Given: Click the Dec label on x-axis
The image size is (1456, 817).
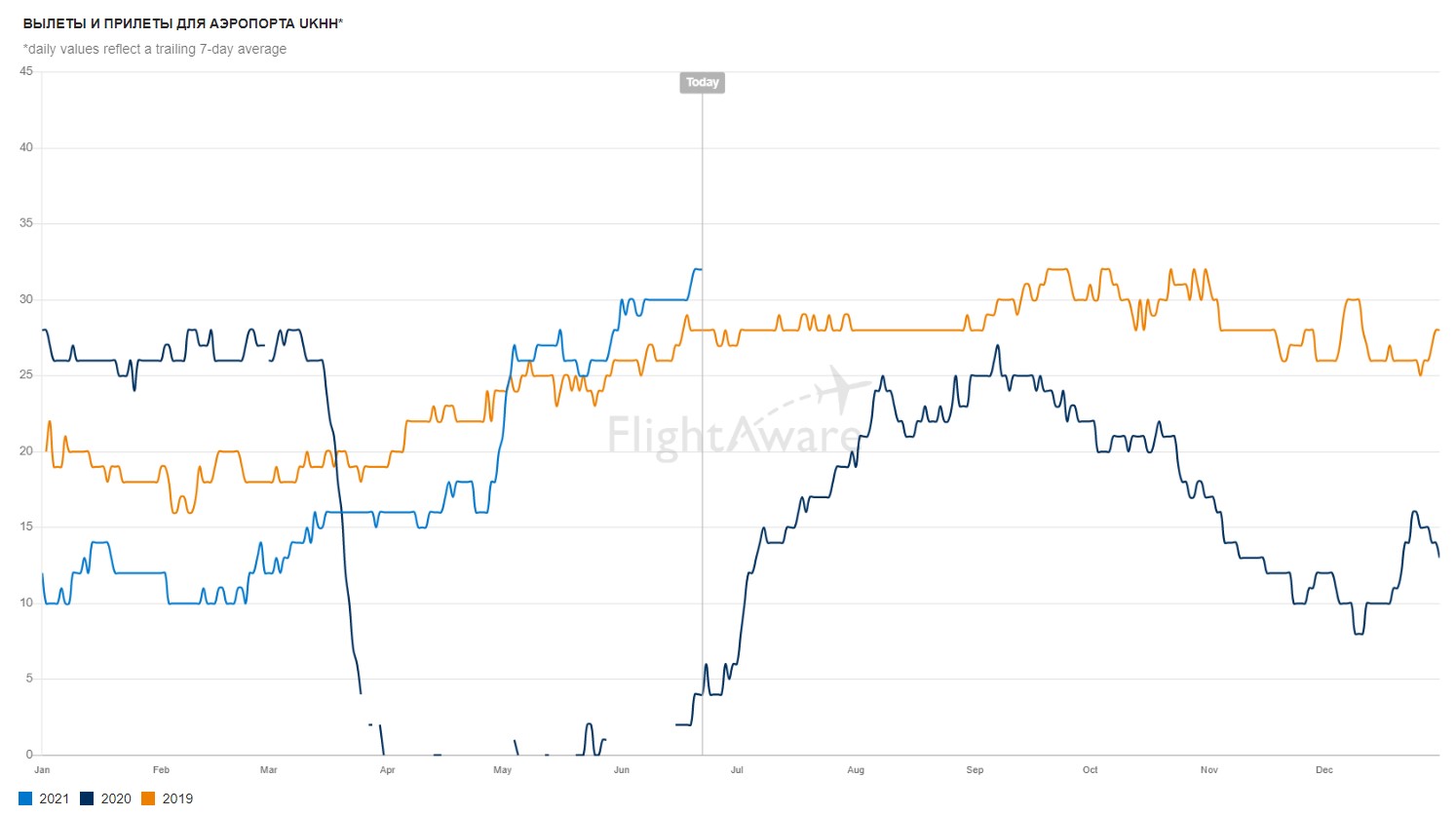Looking at the screenshot, I should click(1324, 770).
